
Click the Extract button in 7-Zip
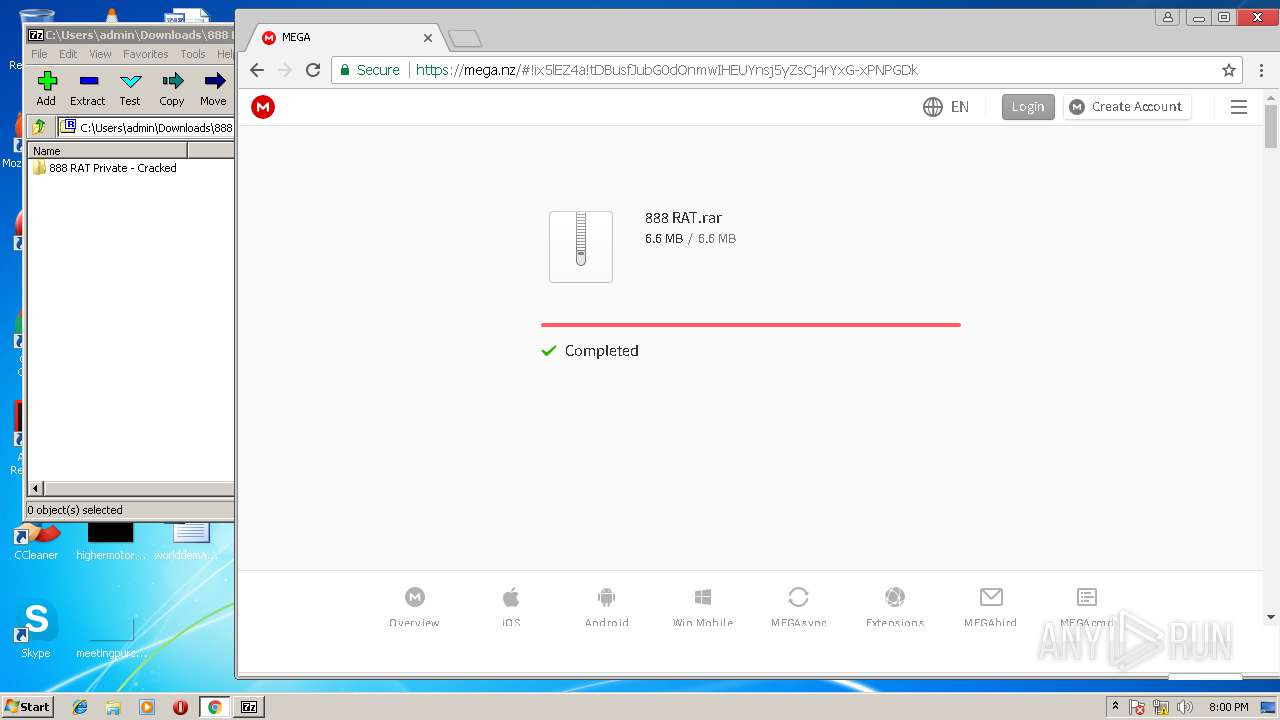(x=88, y=88)
